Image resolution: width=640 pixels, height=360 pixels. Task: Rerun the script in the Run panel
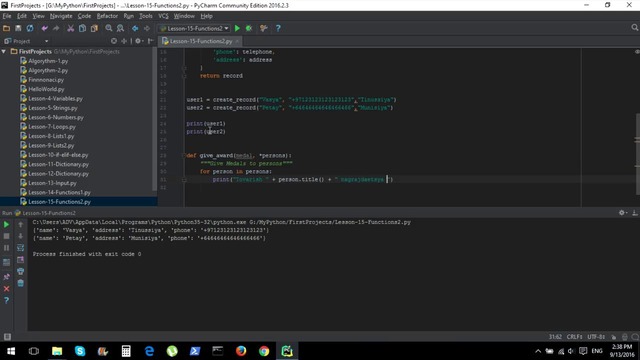(x=7, y=224)
